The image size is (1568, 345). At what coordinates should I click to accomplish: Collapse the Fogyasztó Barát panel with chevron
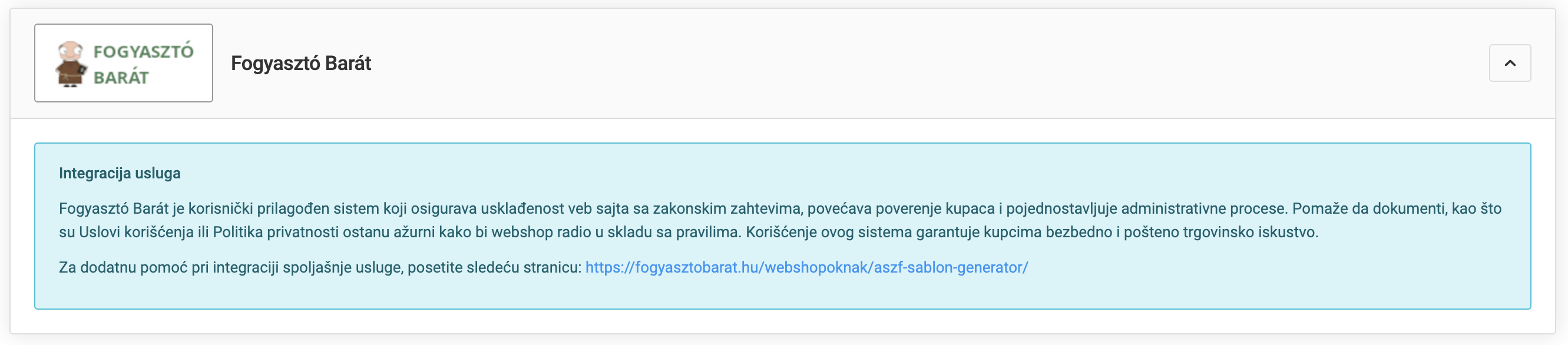[x=1509, y=63]
